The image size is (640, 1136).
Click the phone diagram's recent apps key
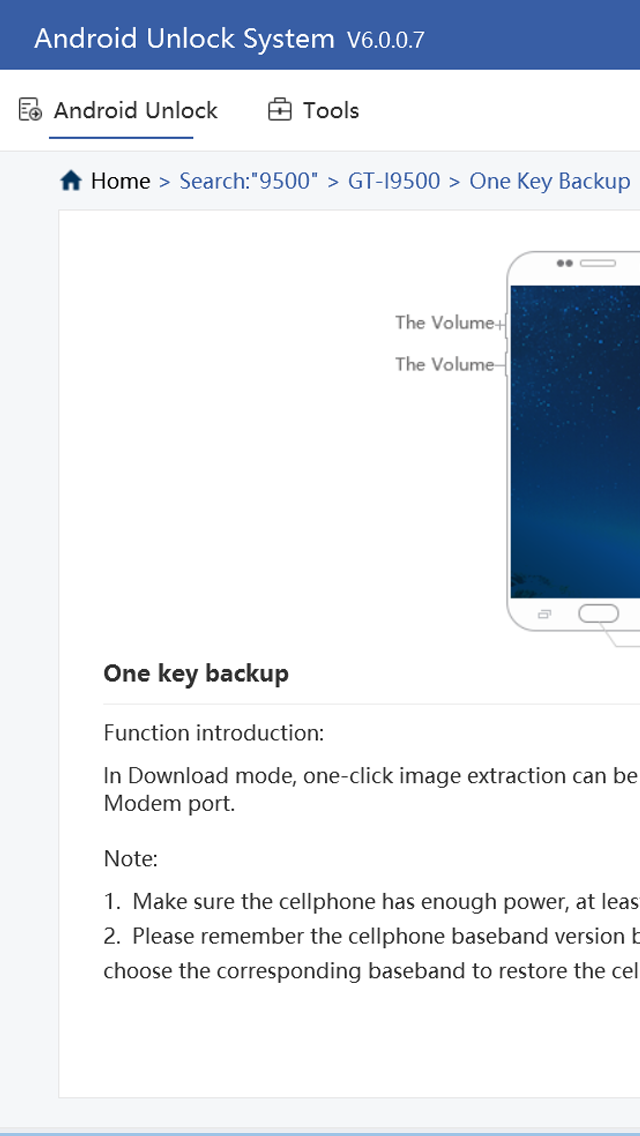click(x=545, y=613)
